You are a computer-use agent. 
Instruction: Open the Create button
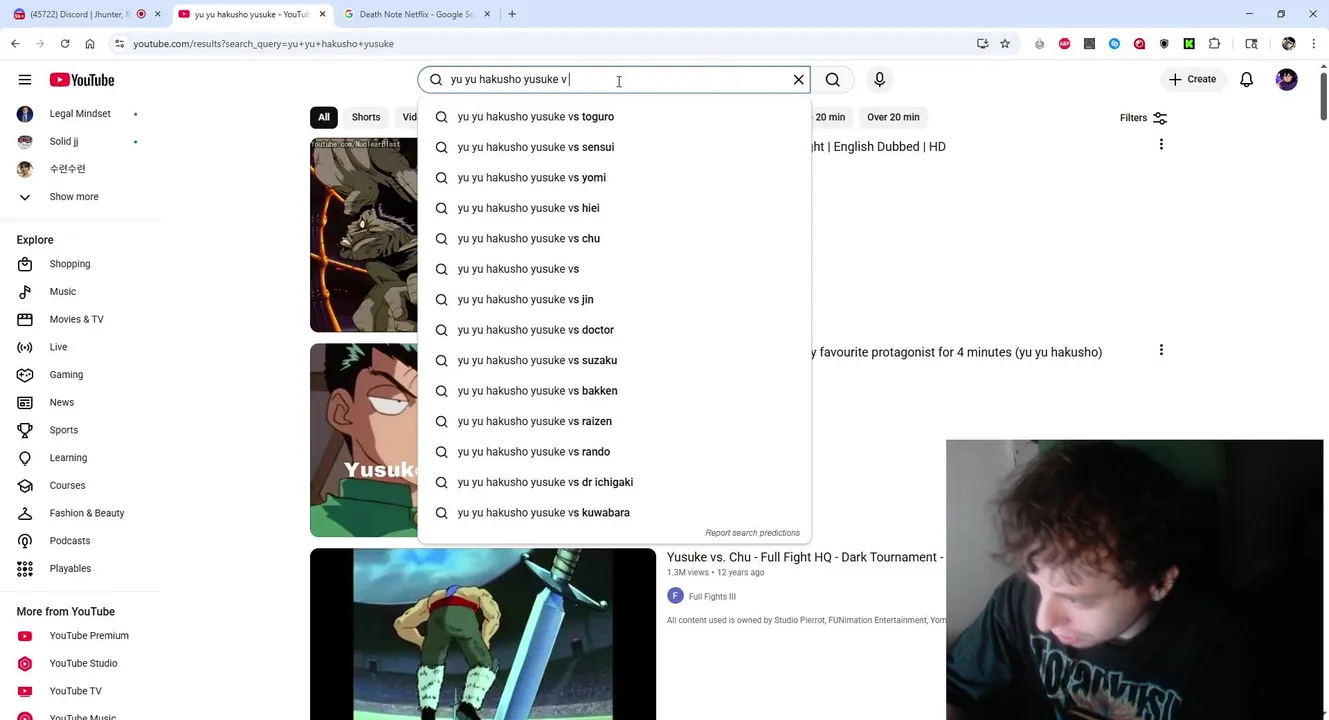[1193, 79]
